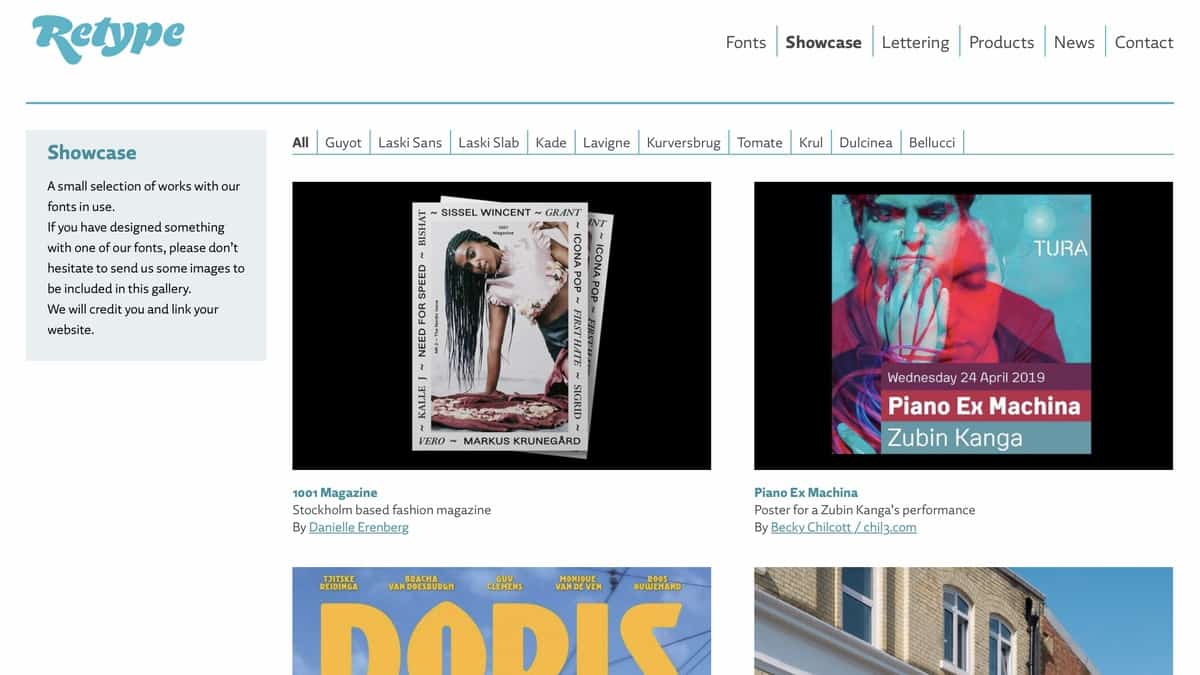
Task: Show Lavigne font works
Action: pyautogui.click(x=607, y=142)
